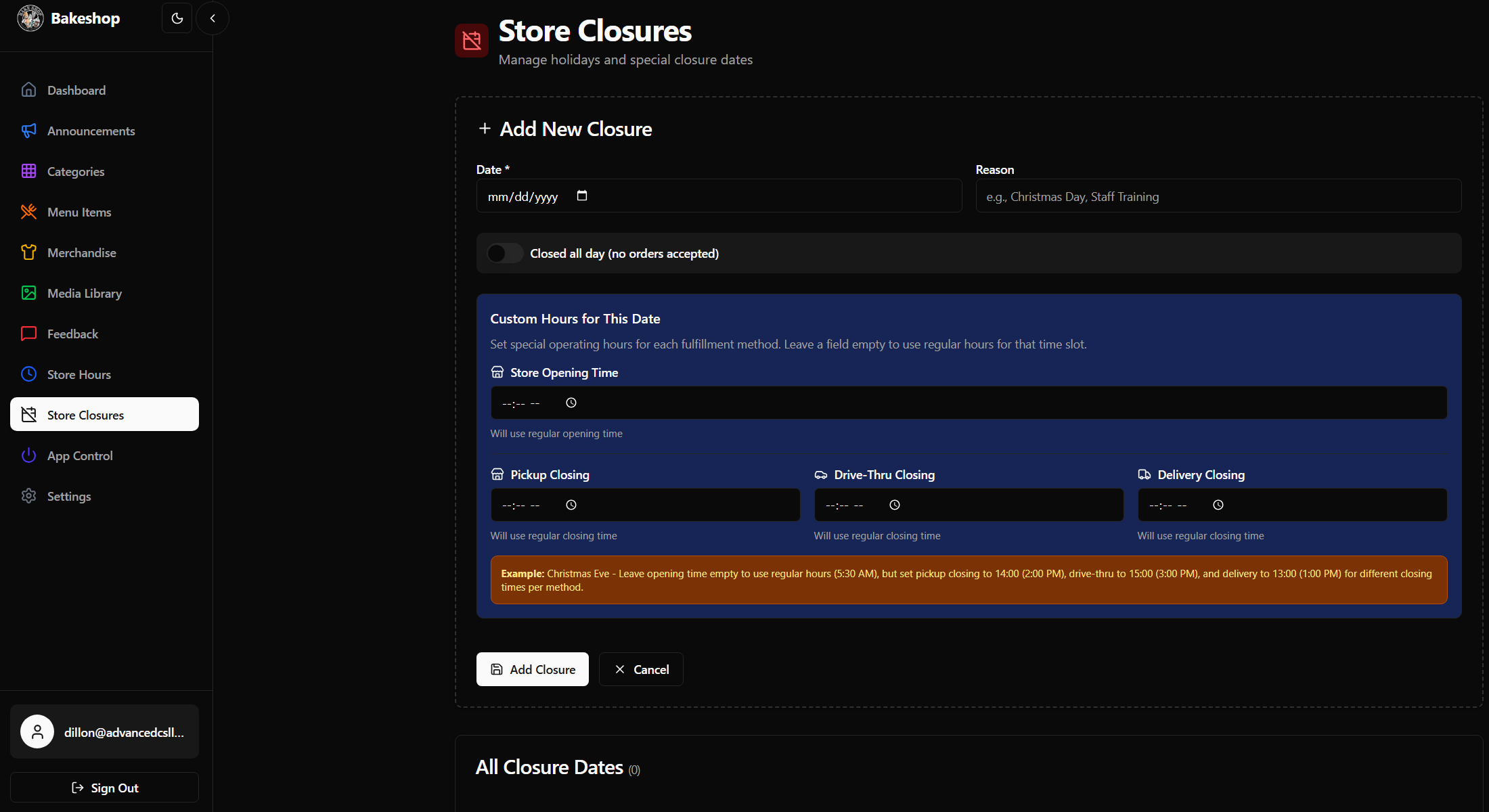Click the All Closure Dates heading
Viewport: 1489px width, 812px height.
point(550,767)
